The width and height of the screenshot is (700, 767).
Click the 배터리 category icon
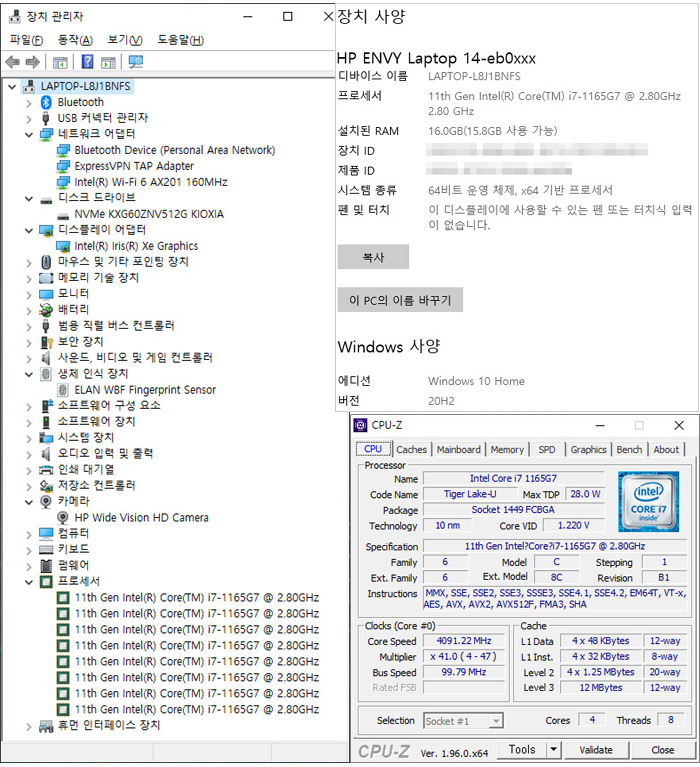(x=46, y=310)
